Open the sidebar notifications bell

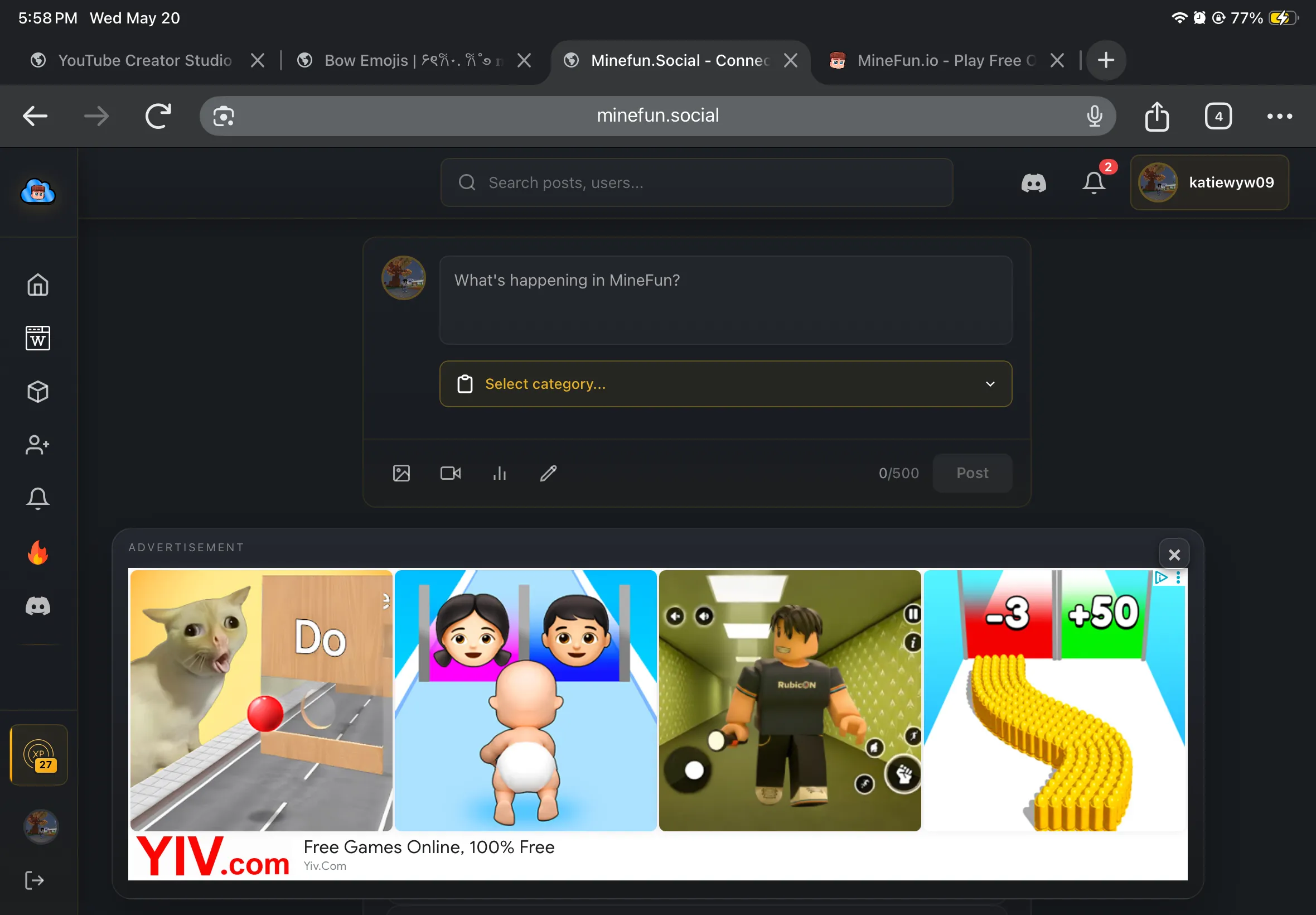click(x=38, y=498)
